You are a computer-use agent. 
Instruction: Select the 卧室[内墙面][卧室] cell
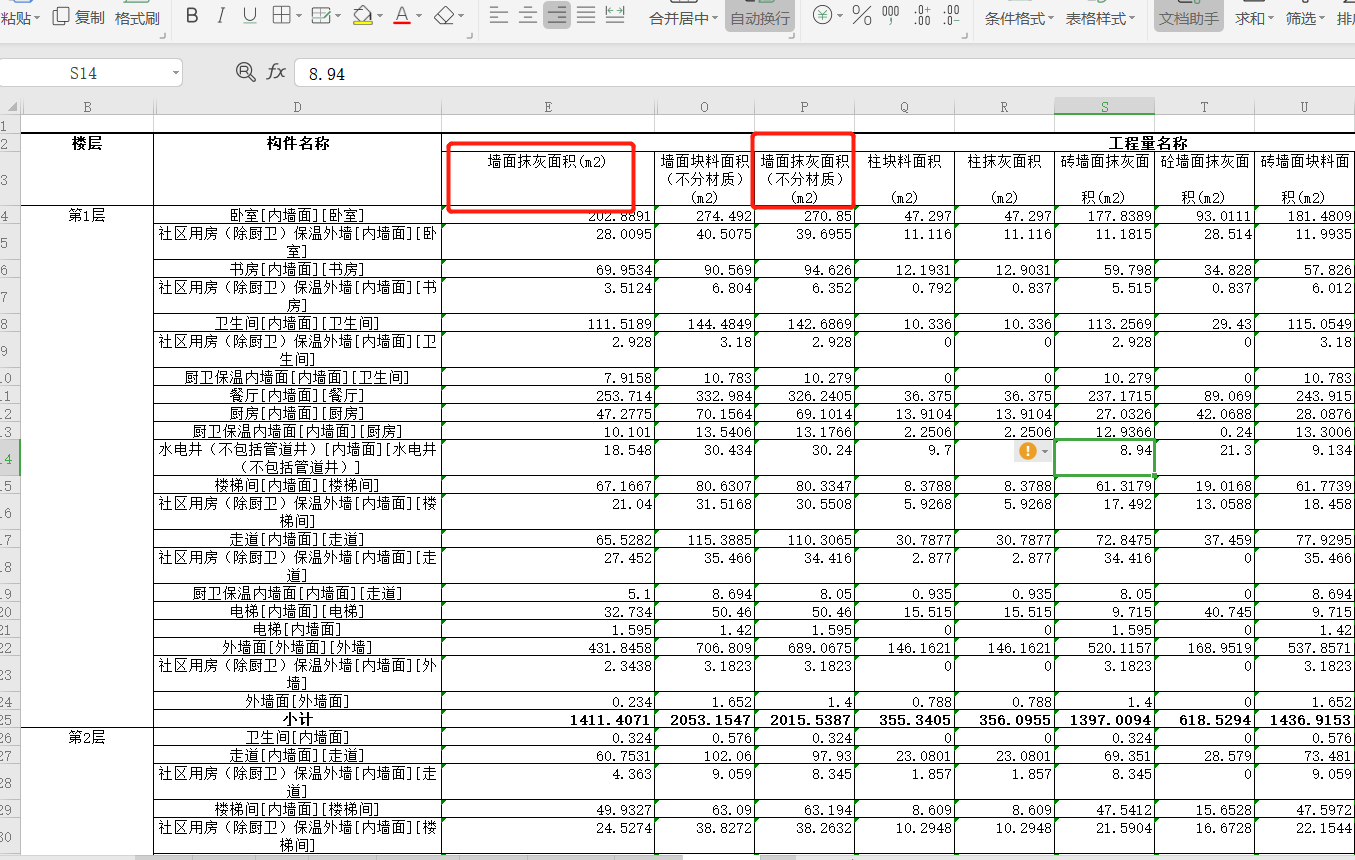click(x=297, y=215)
